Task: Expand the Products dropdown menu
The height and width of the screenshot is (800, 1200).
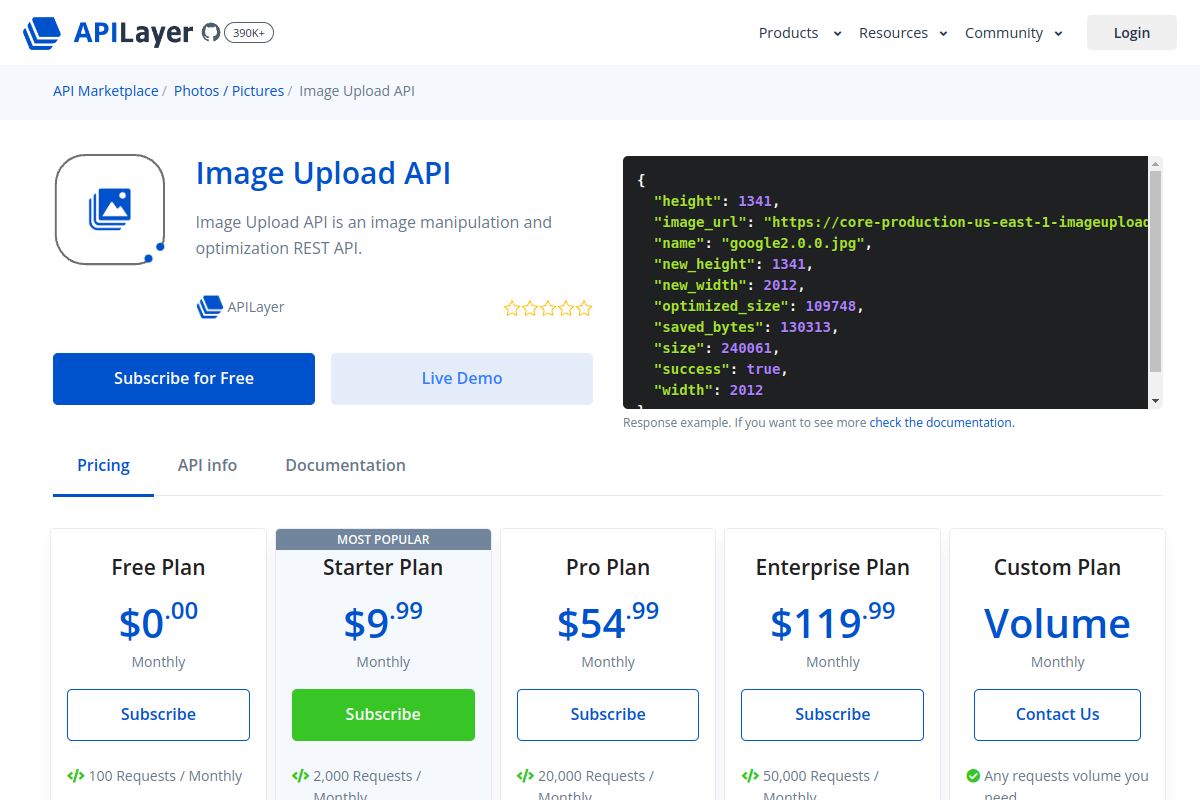Action: 800,33
